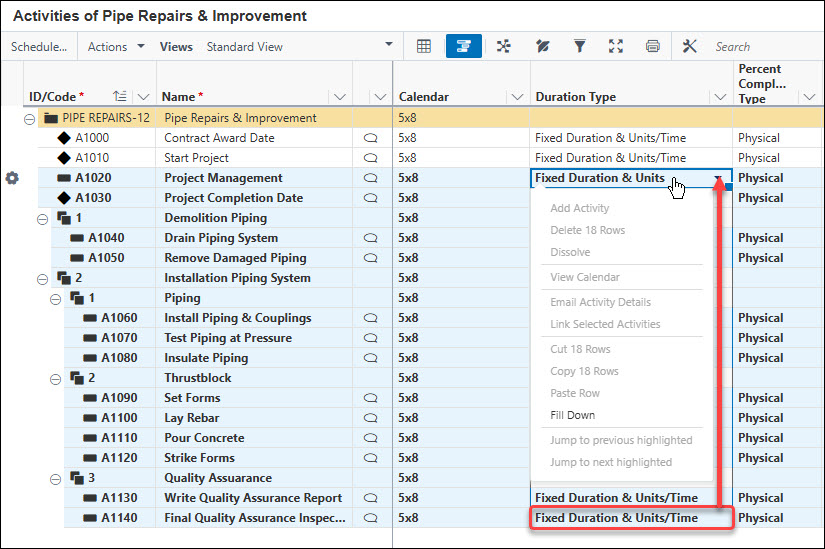825x549 pixels.
Task: Collapse the Installation Piping System group
Action: (43, 280)
